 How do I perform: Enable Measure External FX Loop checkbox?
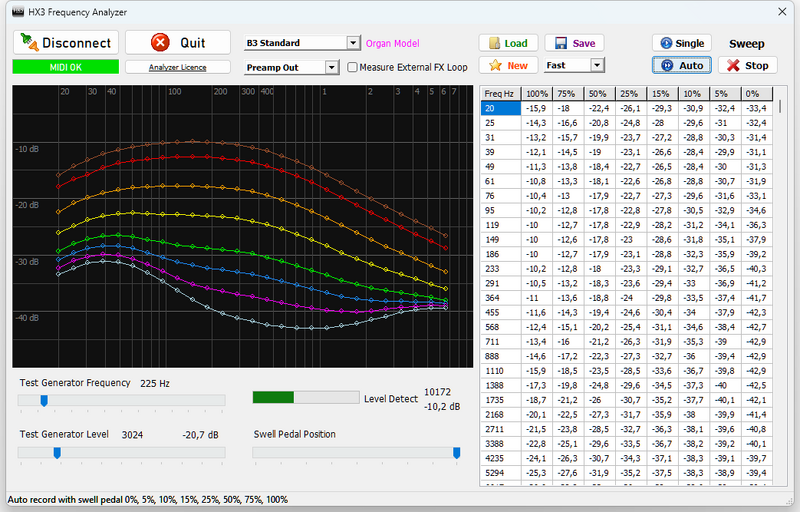coord(352,68)
